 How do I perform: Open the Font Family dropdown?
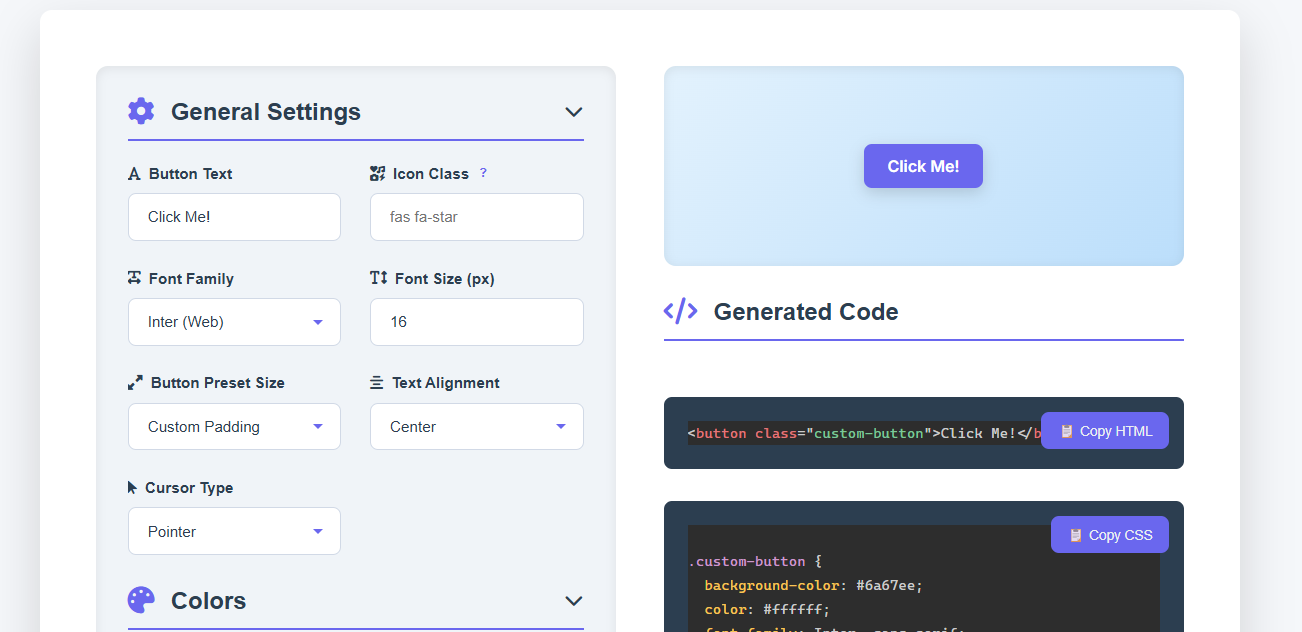coord(234,322)
